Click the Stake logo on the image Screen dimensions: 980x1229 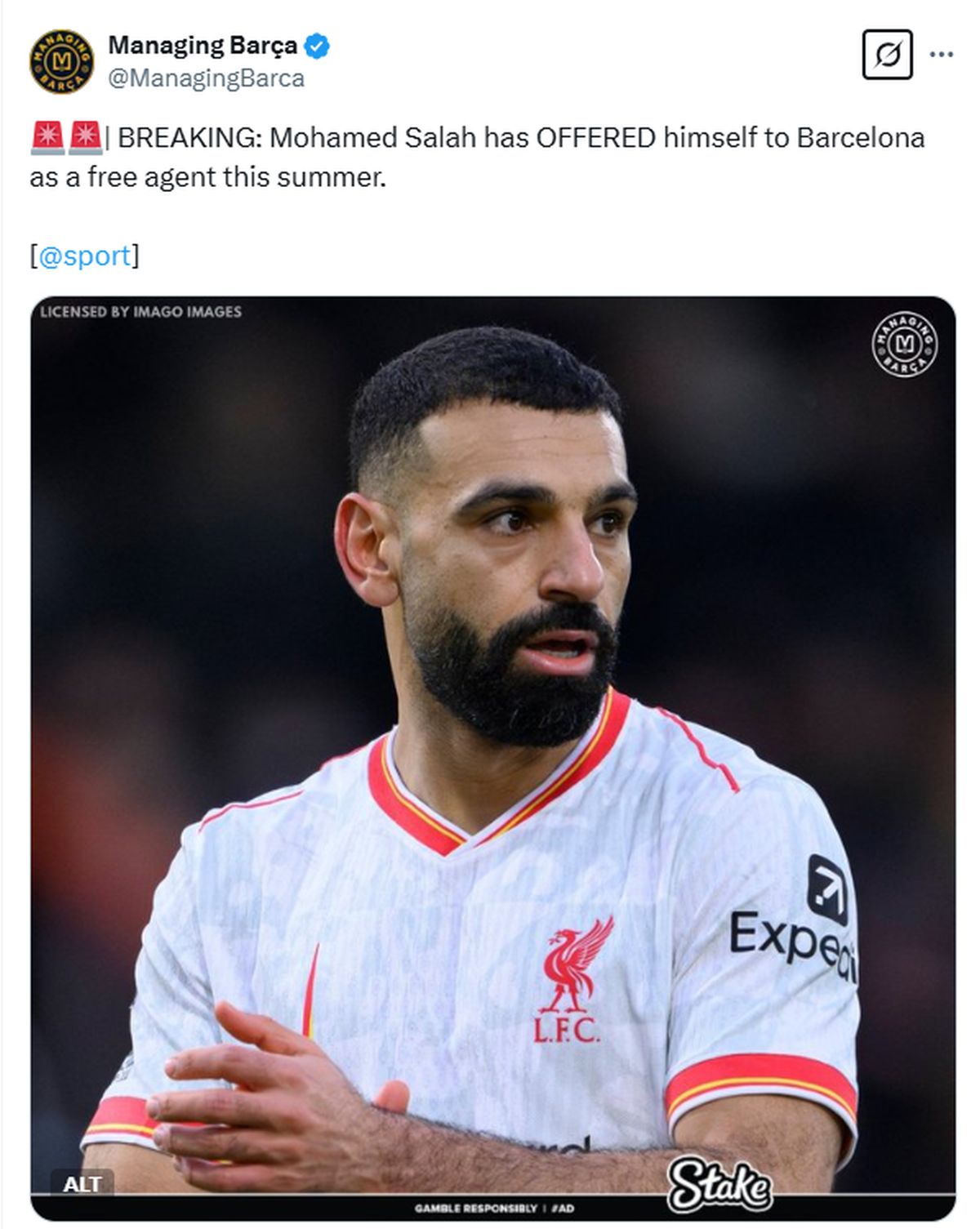click(719, 1183)
